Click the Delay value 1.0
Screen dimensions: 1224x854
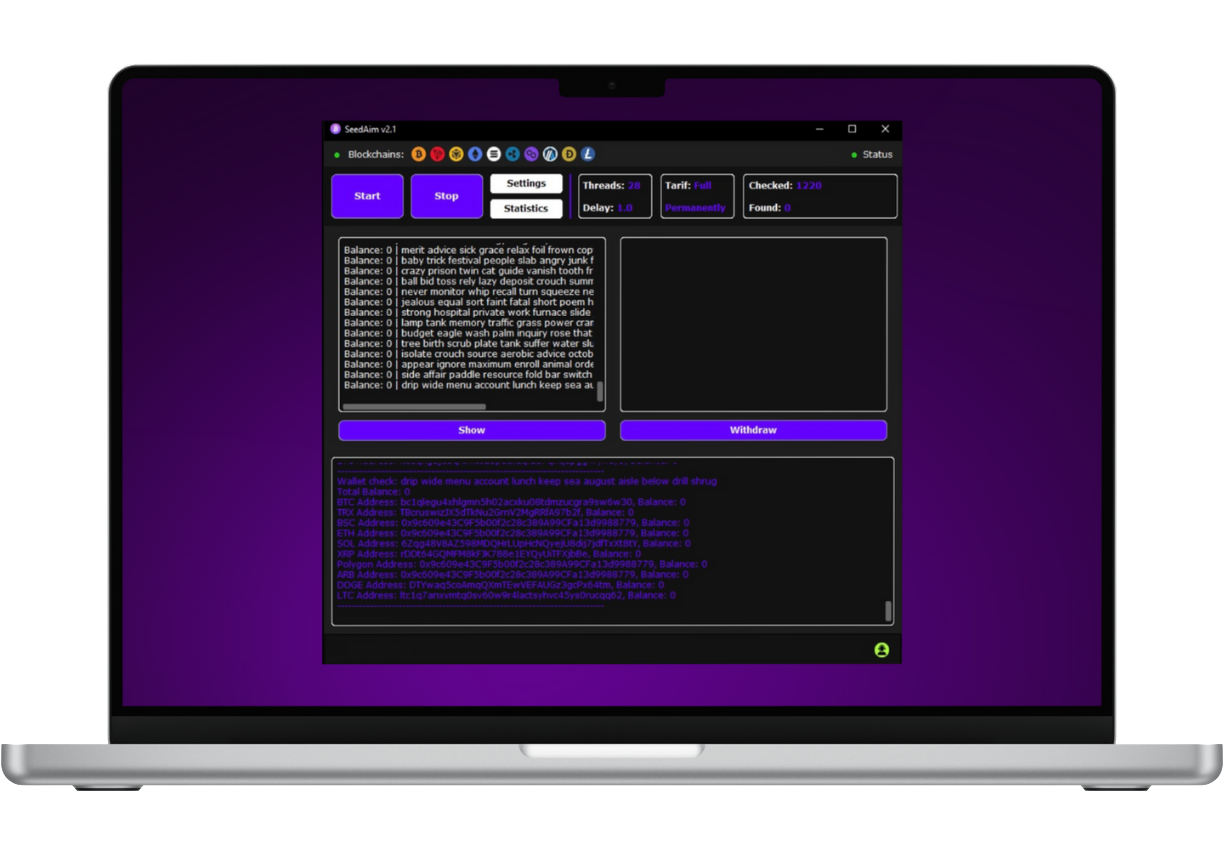click(x=625, y=208)
